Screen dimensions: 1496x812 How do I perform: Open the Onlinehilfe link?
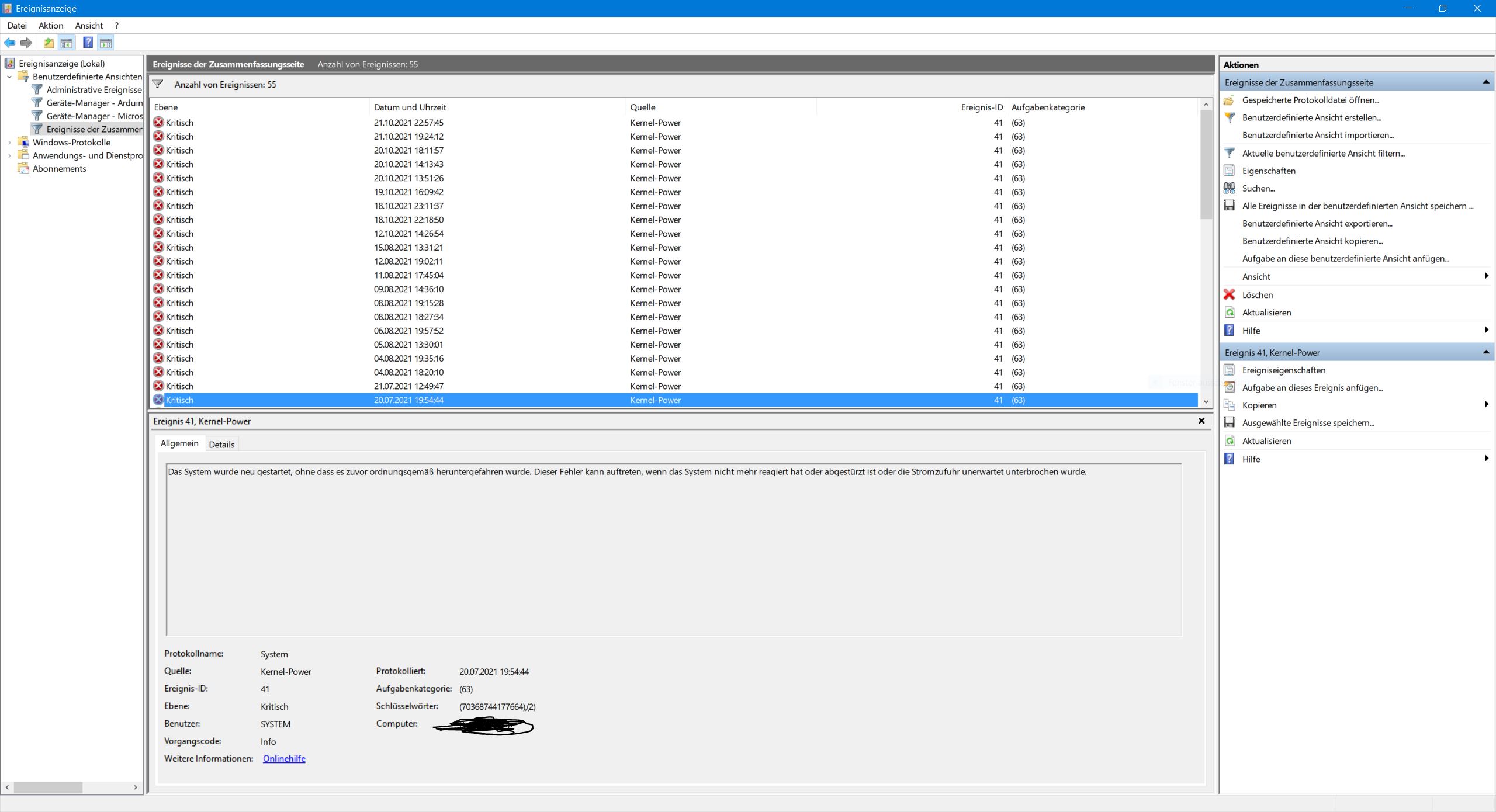tap(284, 758)
